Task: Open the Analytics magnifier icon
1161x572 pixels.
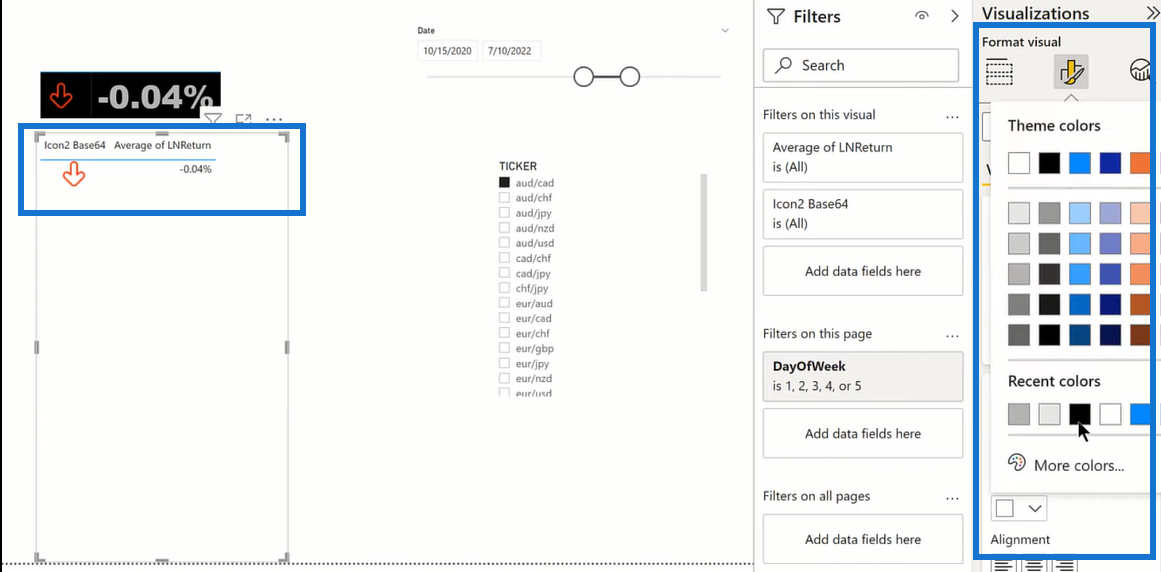Action: pyautogui.click(x=1142, y=71)
